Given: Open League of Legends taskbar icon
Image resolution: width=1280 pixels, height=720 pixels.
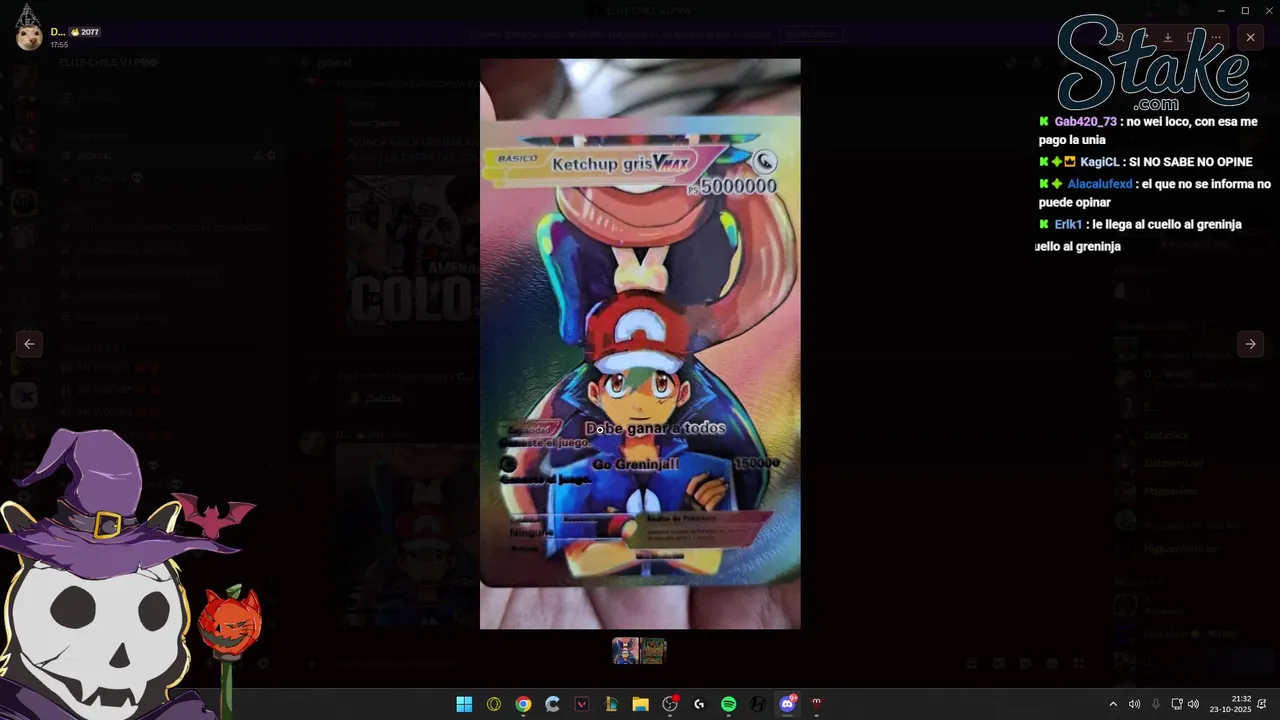Looking at the screenshot, I should 611,704.
